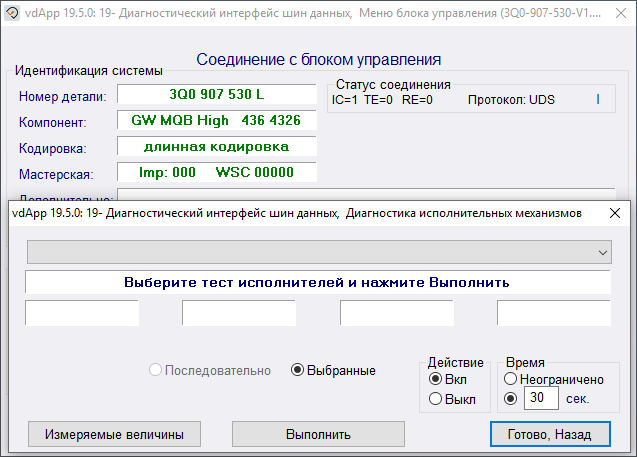Click the first empty result field
Viewport: 637px width, 457px height.
pyautogui.click(x=82, y=313)
